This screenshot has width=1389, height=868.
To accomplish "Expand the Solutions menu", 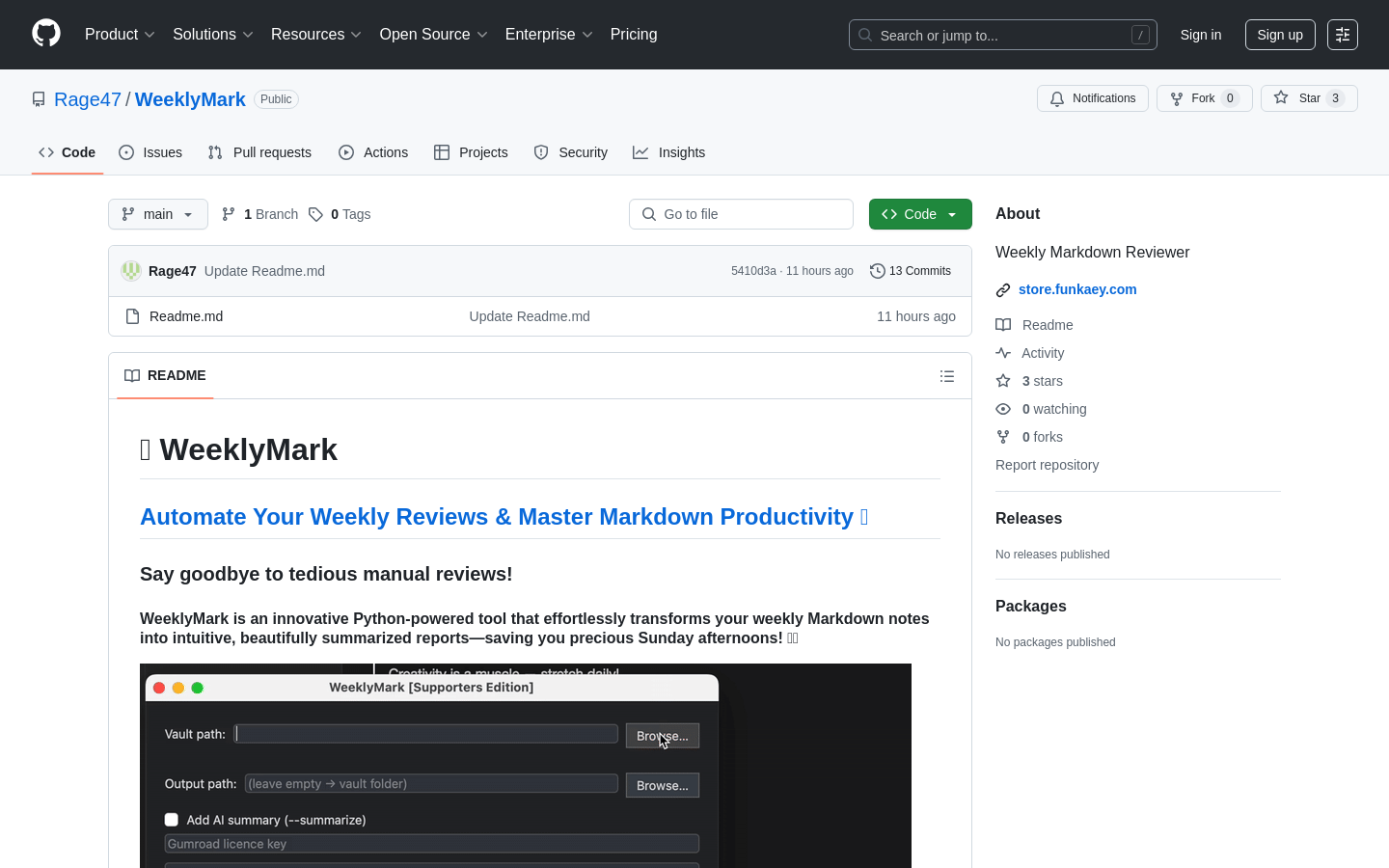I will [213, 35].
